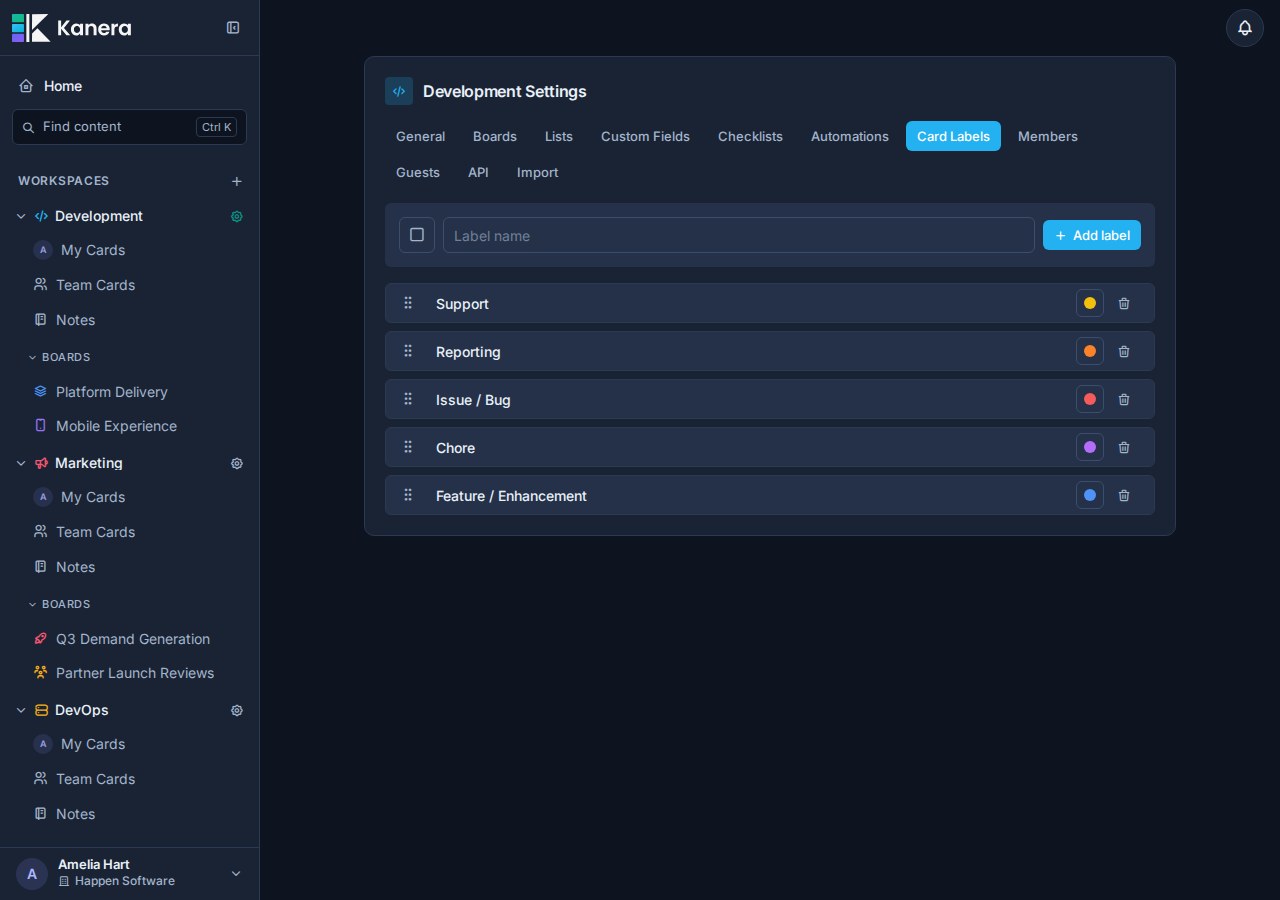This screenshot has width=1280, height=900.
Task: Delete the Chore label
Action: 1124,447
